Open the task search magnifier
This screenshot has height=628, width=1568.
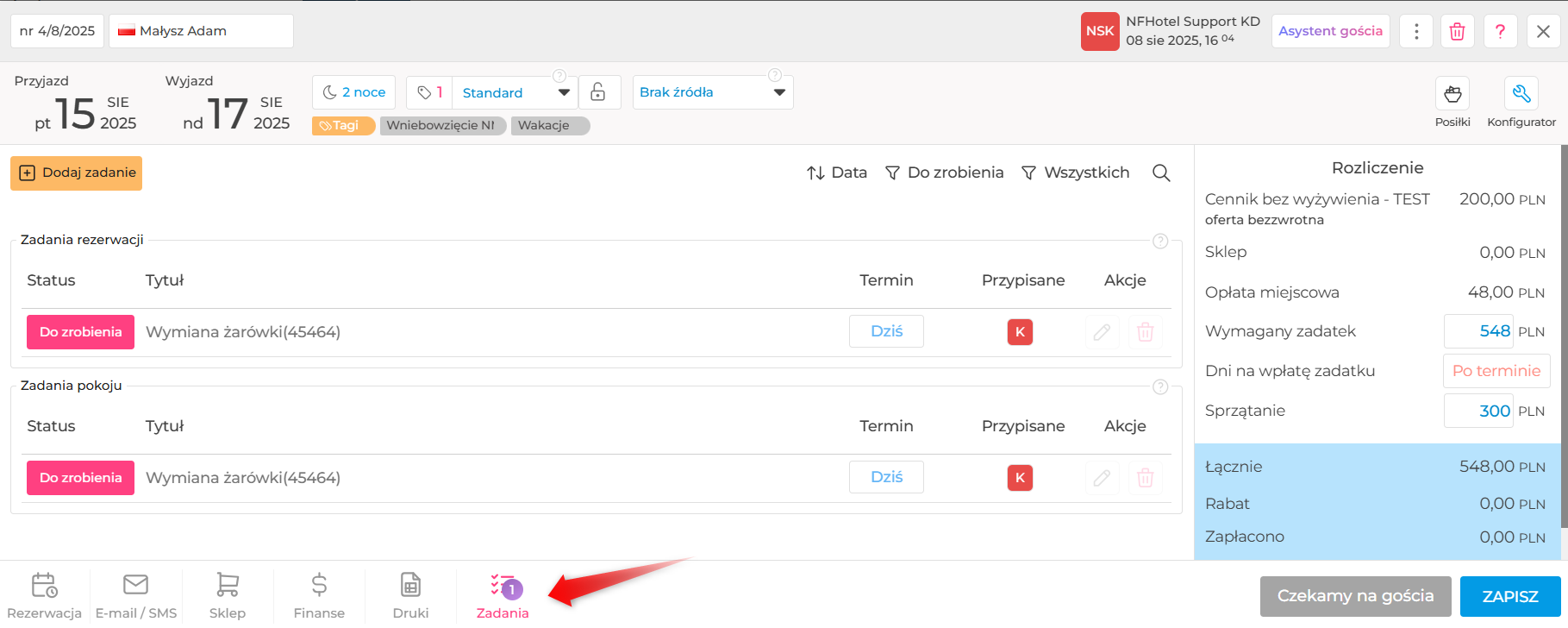click(x=1161, y=173)
